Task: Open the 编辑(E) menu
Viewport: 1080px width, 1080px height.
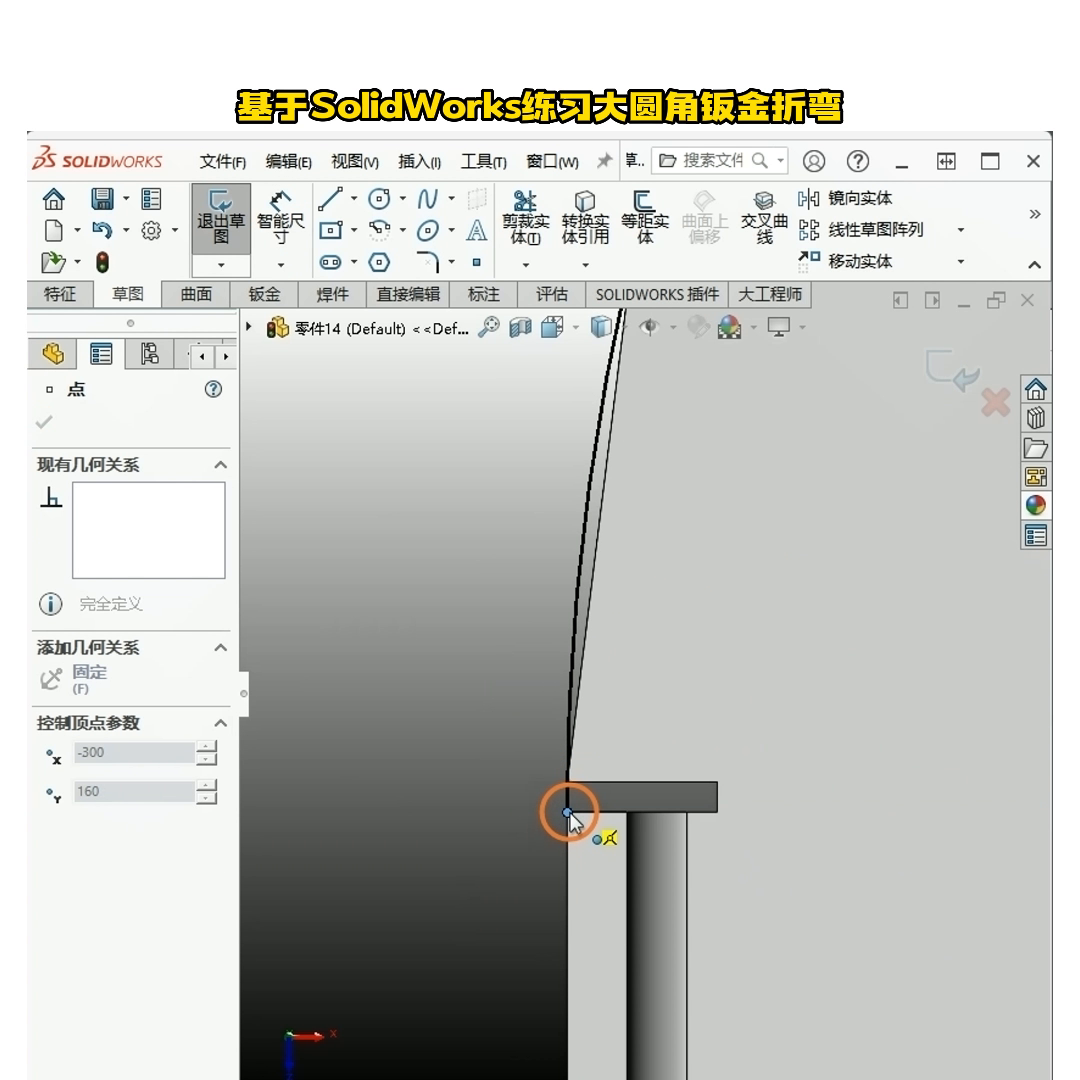Action: 289,162
